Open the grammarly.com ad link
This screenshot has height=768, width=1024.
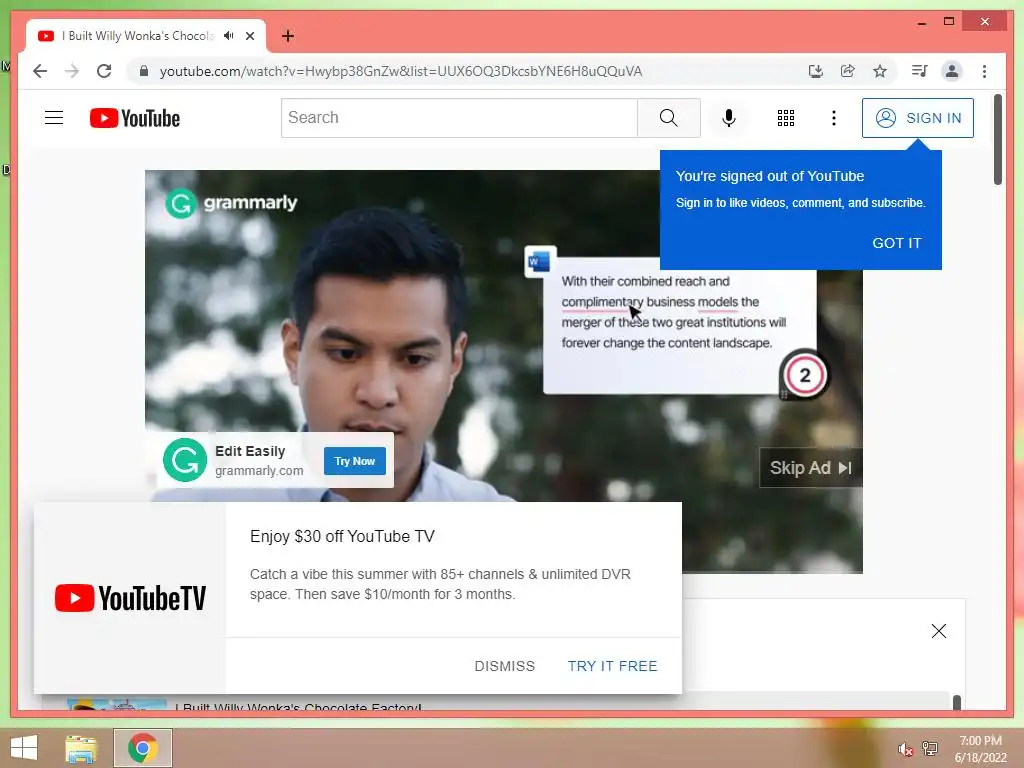click(259, 470)
